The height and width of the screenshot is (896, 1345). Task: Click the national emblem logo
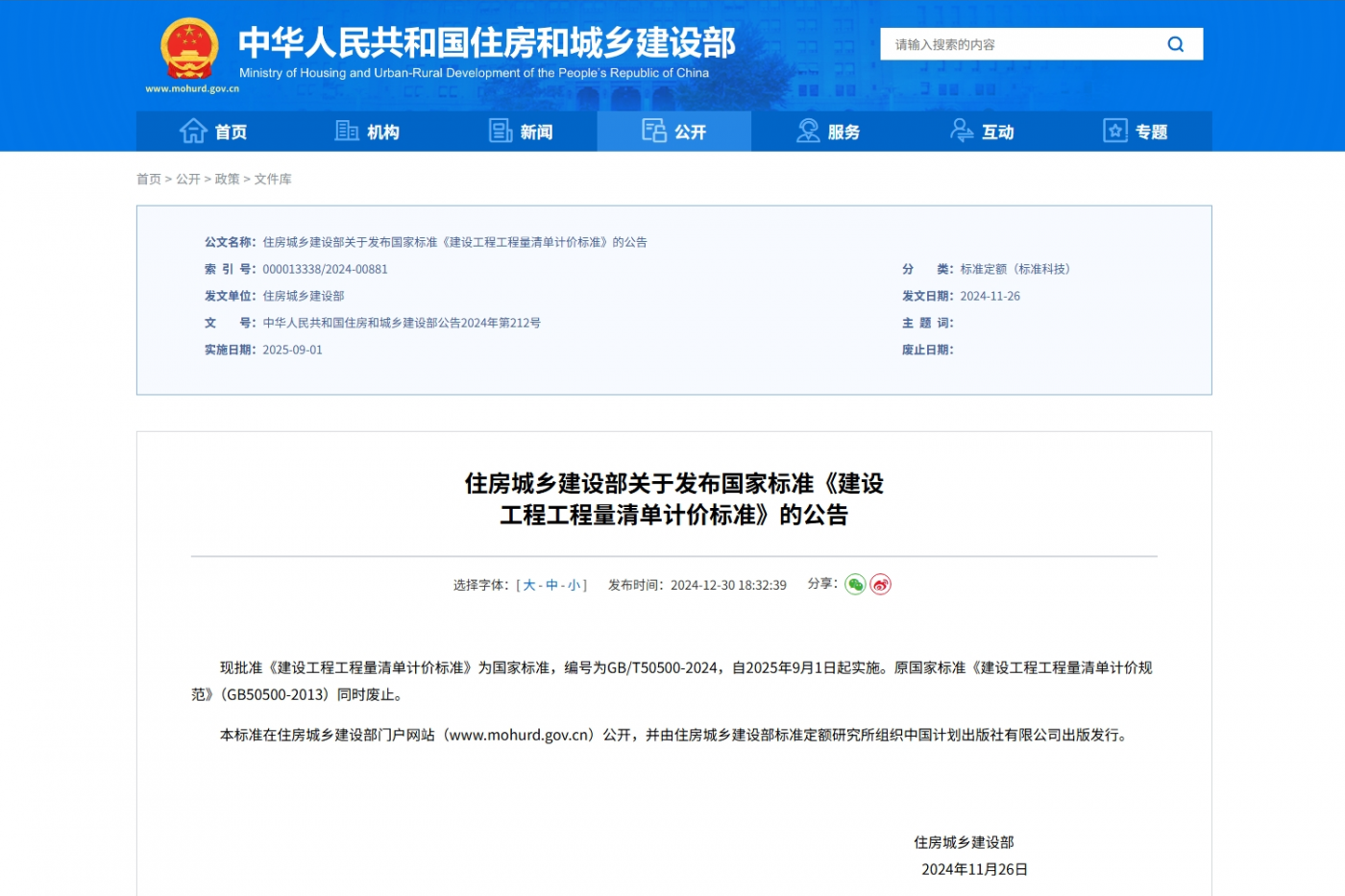click(x=189, y=49)
